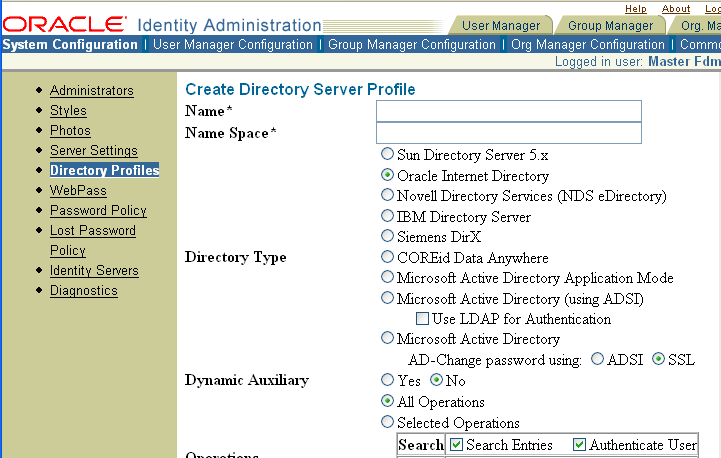
Task: Open the Identity Servers link
Action: [94, 270]
